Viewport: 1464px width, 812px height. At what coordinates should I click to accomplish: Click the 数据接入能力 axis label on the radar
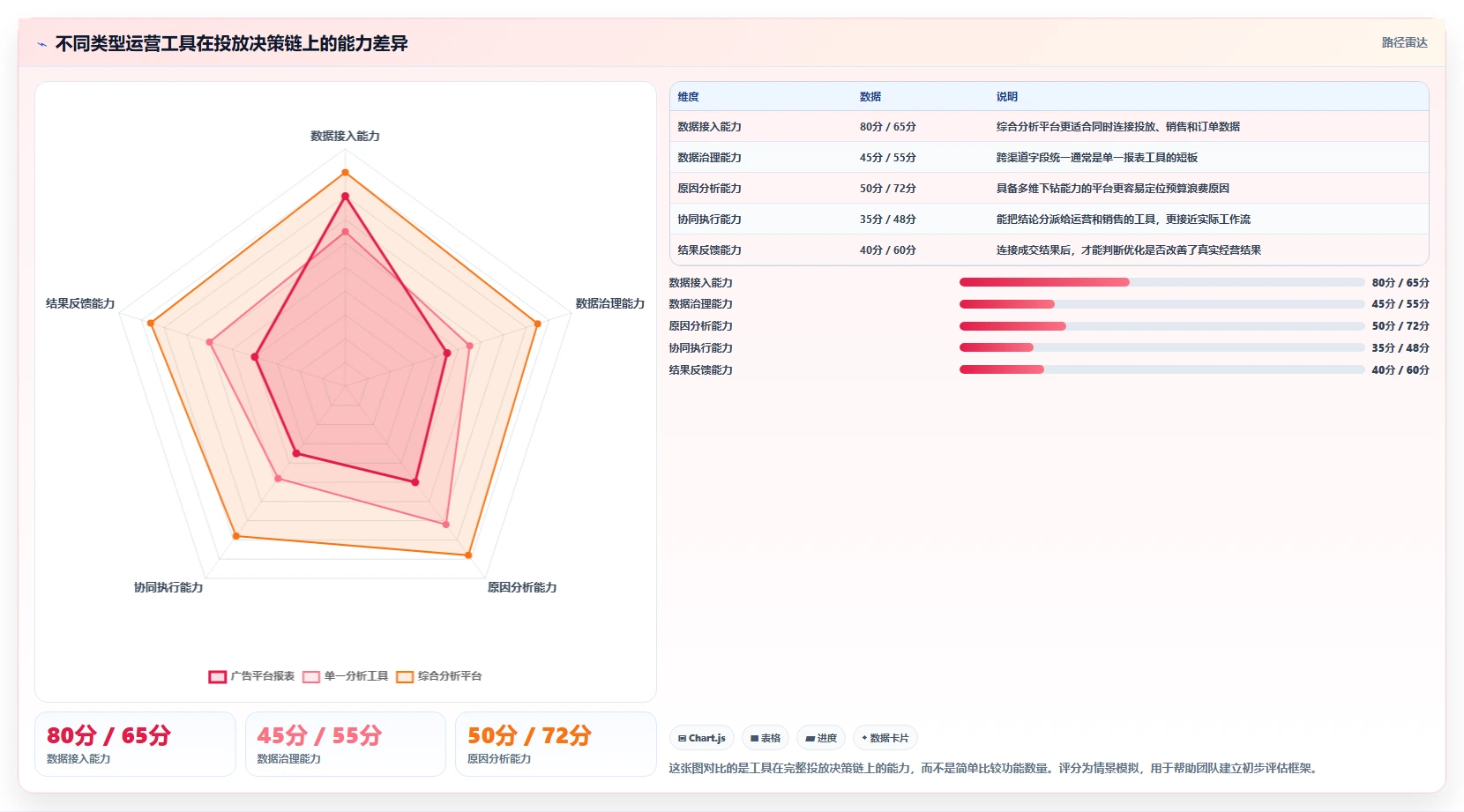345,136
